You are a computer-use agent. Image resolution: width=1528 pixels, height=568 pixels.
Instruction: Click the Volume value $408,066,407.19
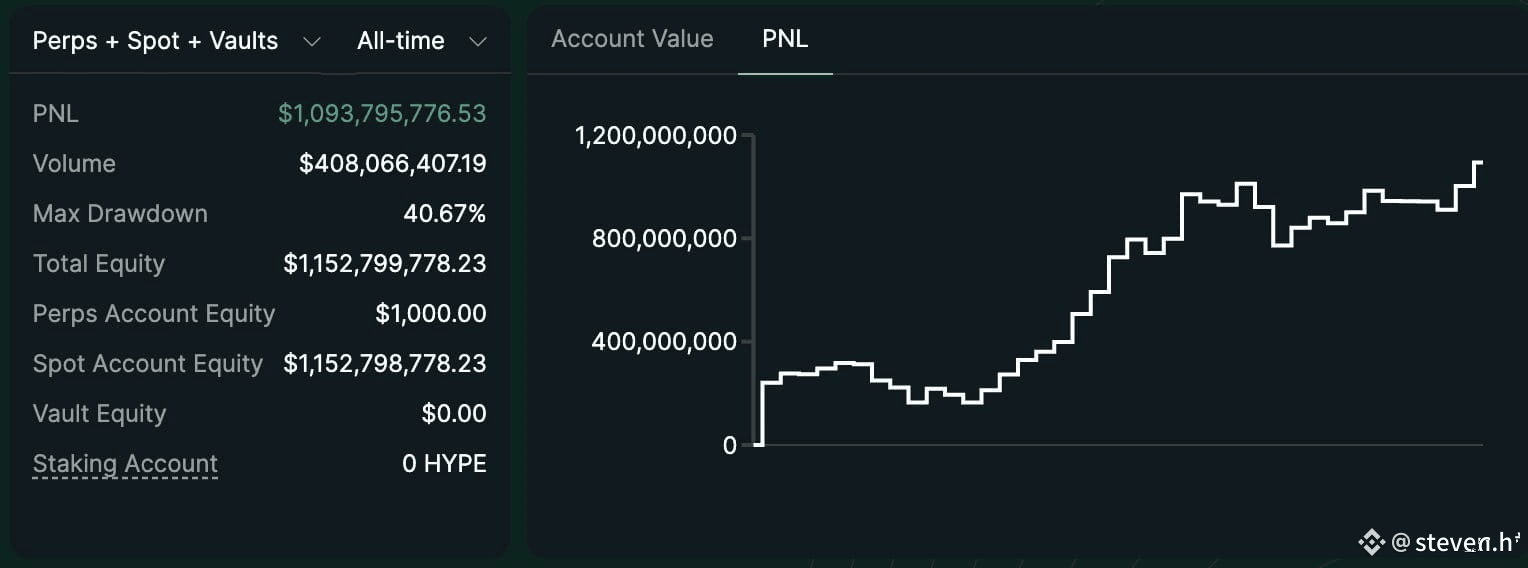(x=393, y=164)
